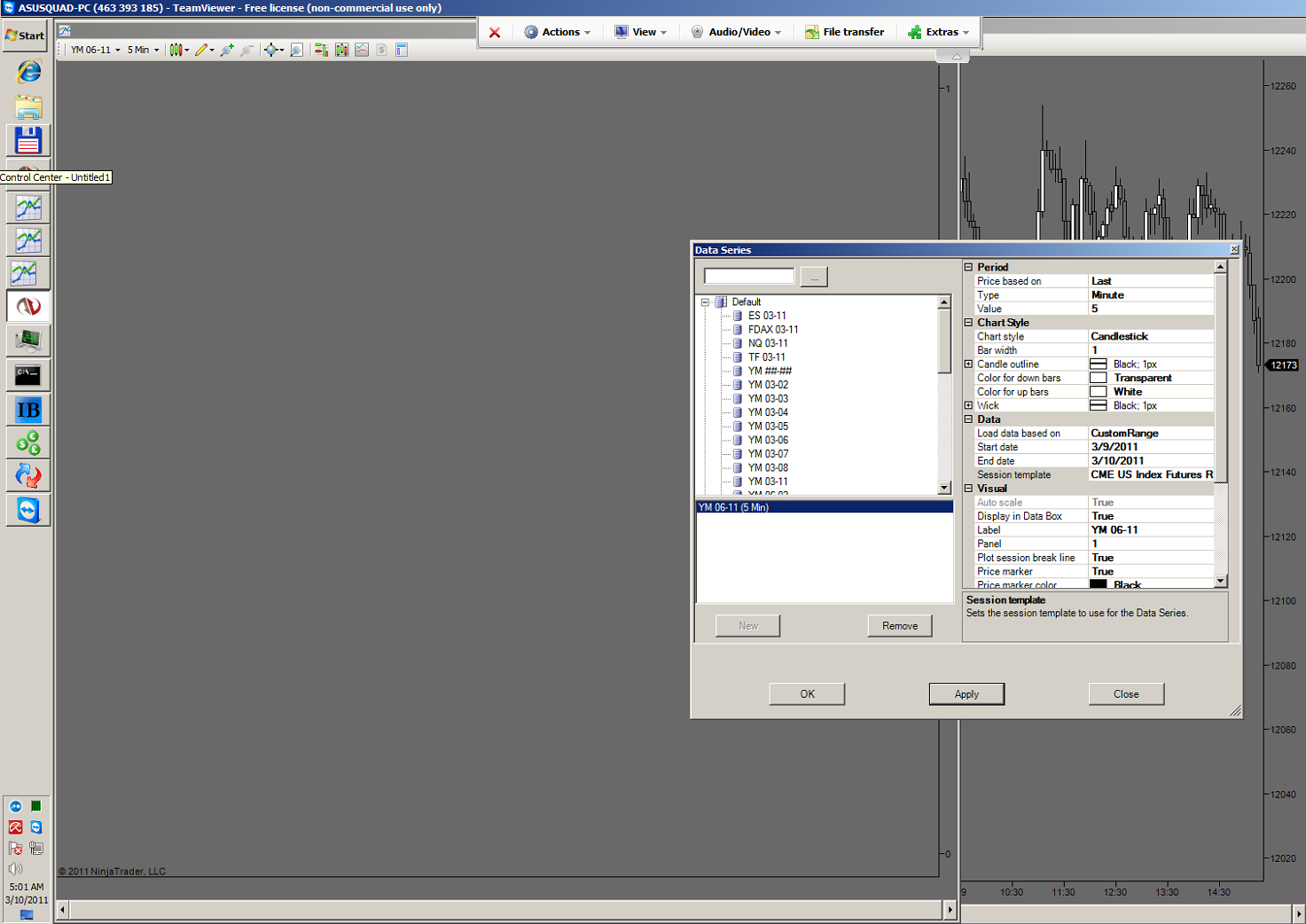Collapse the Visual property section
The width and height of the screenshot is (1306, 924).
pos(968,489)
